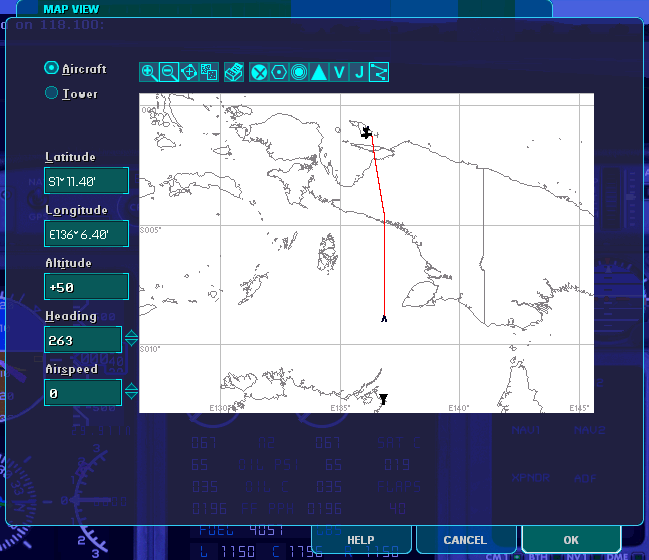Increase airspeed with the up arrow
Screen dimensions: 649x560
point(132,387)
